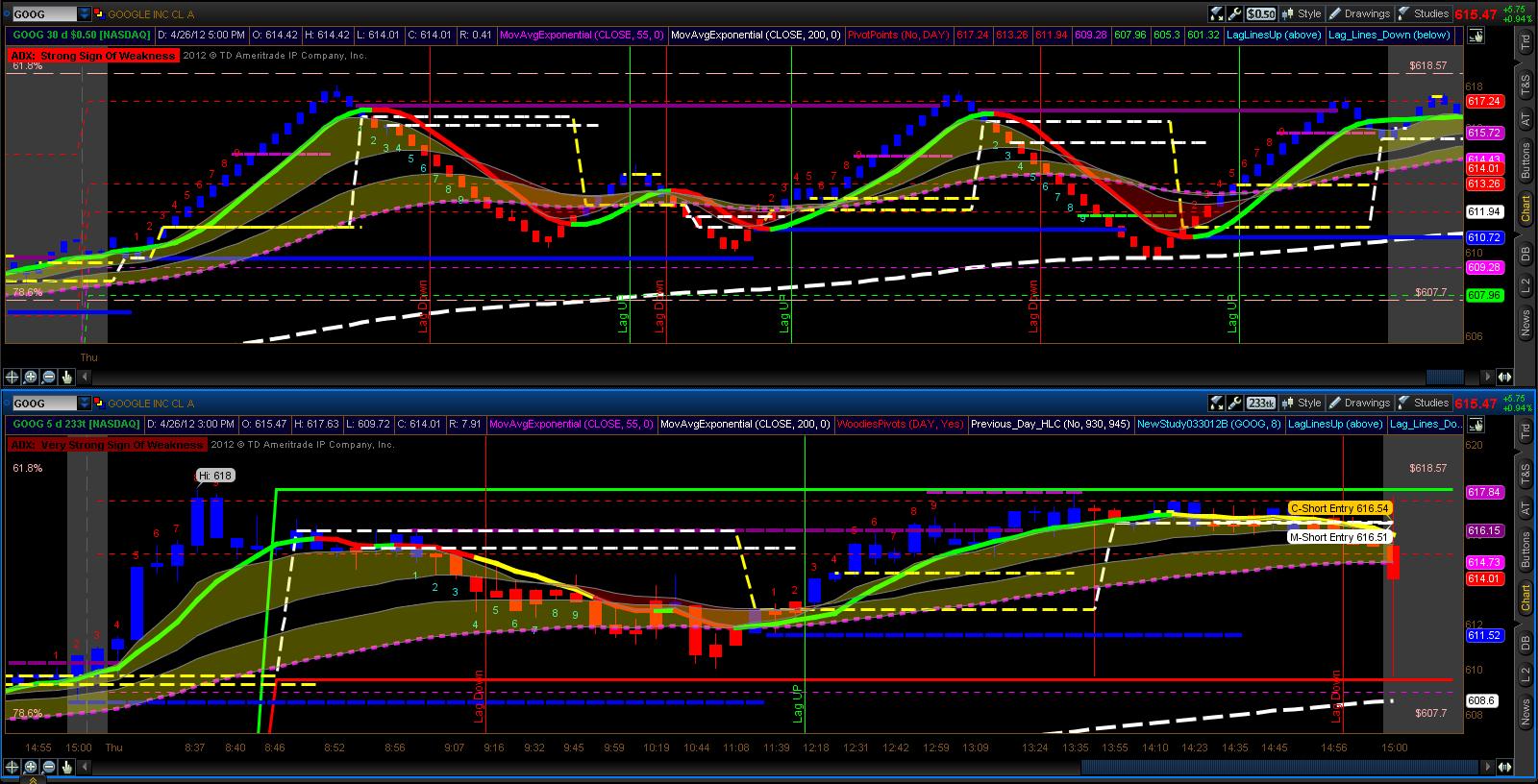Open the AT side tab of upper chart
The image size is (1538, 784).
[x=1526, y=120]
